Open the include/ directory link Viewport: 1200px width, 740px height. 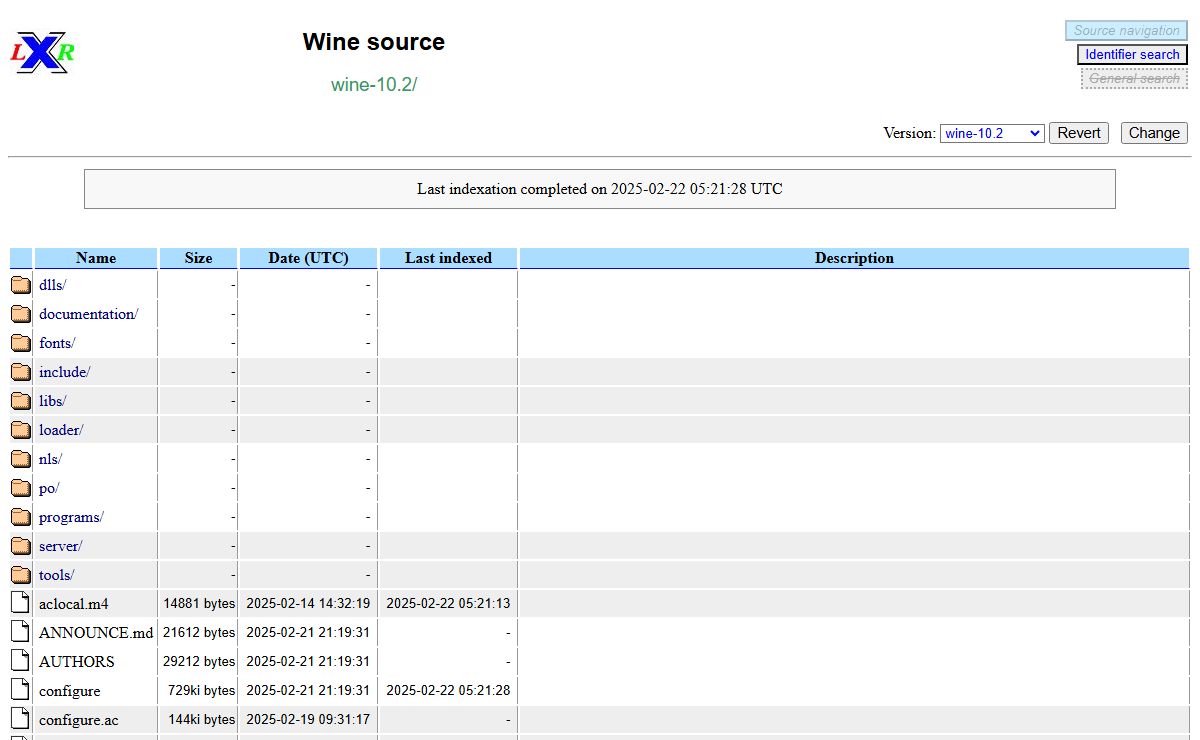click(65, 372)
